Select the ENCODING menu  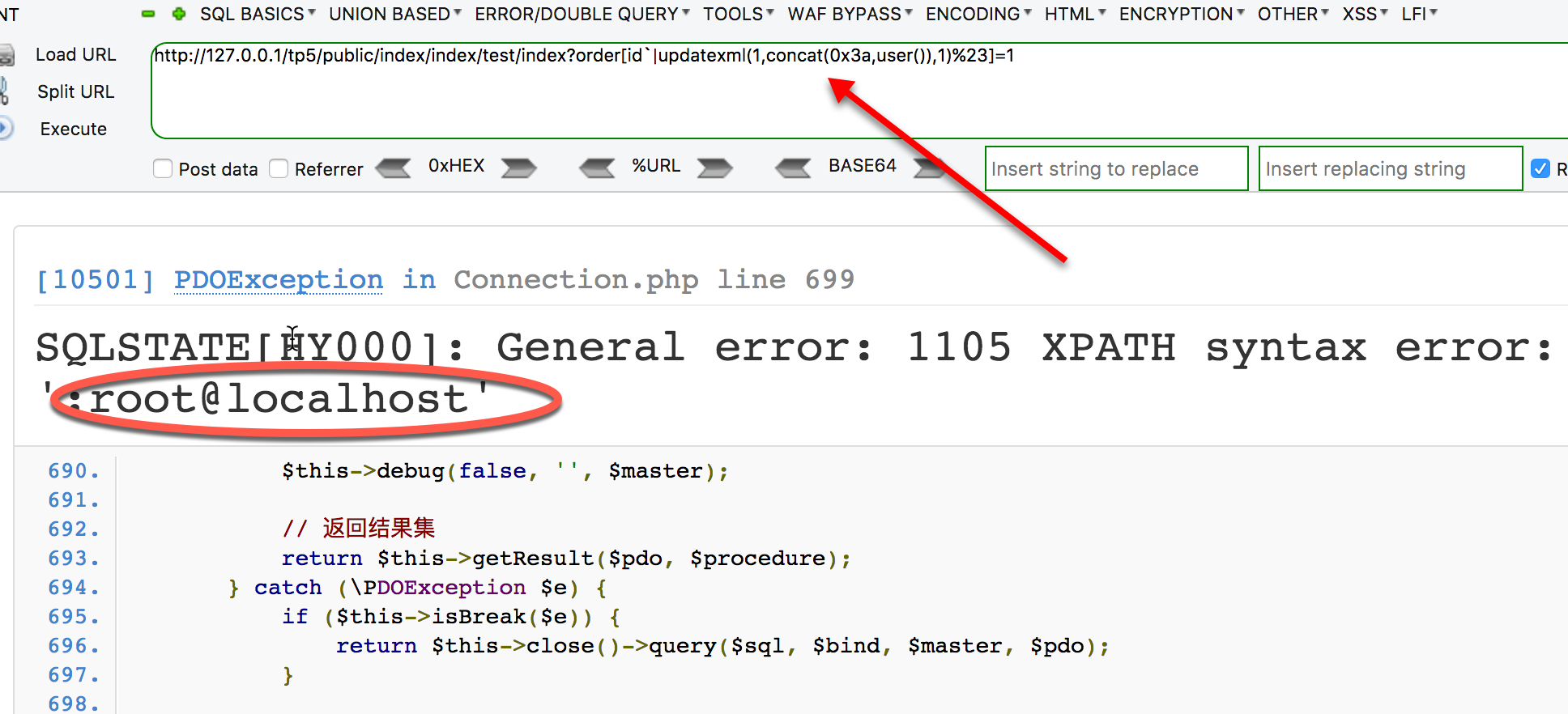[x=978, y=14]
